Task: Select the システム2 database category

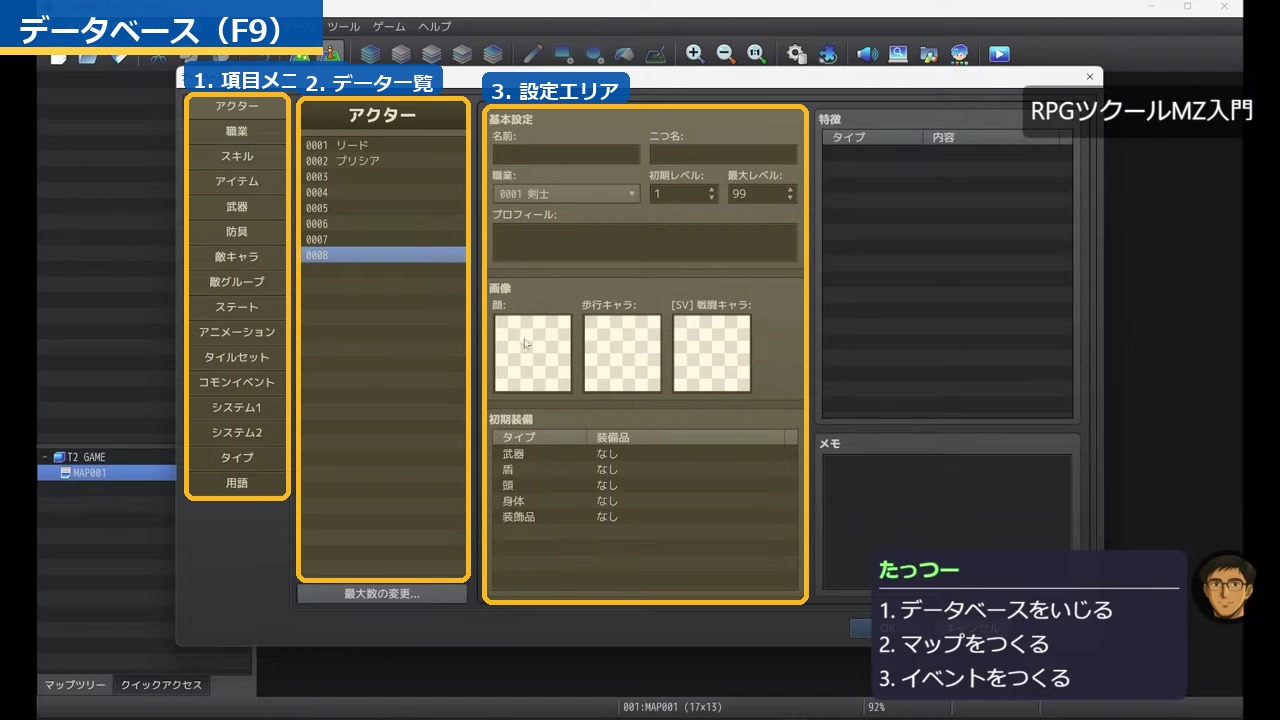Action: [x=237, y=432]
